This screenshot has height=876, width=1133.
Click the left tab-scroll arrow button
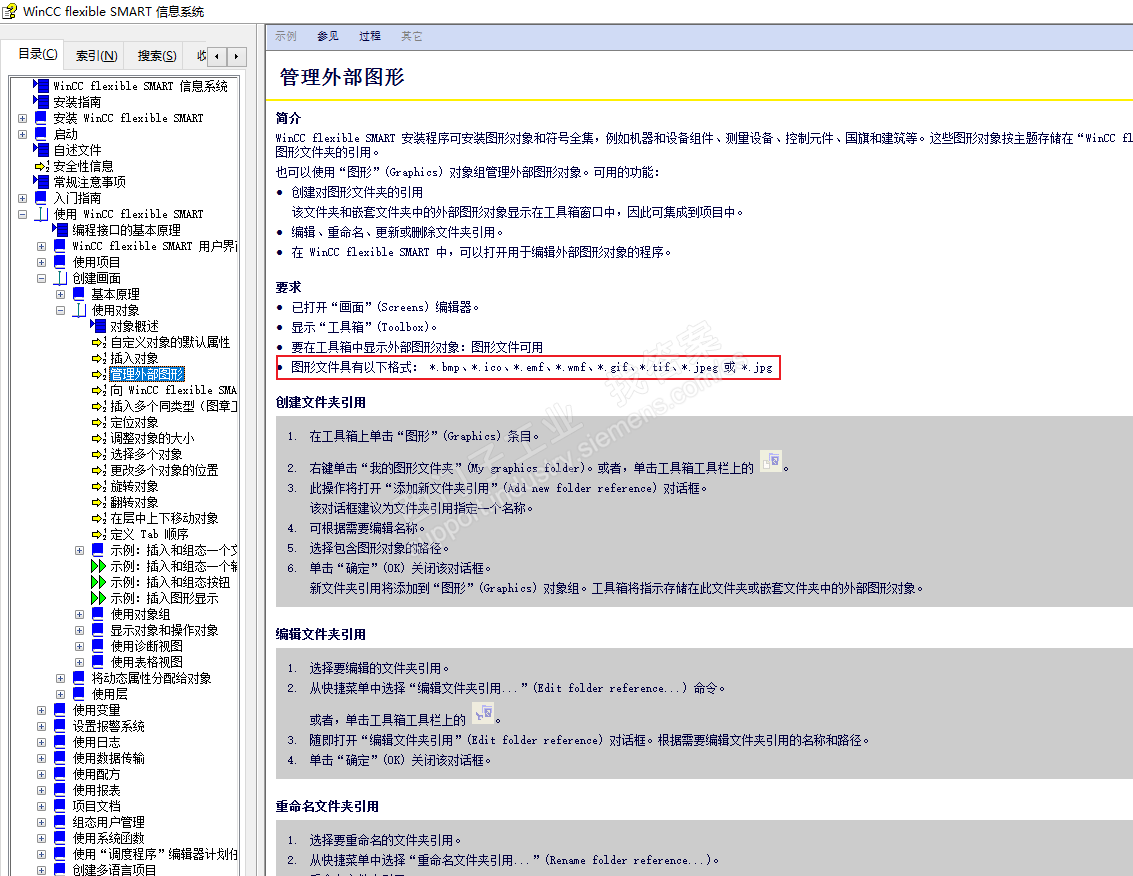click(x=216, y=56)
